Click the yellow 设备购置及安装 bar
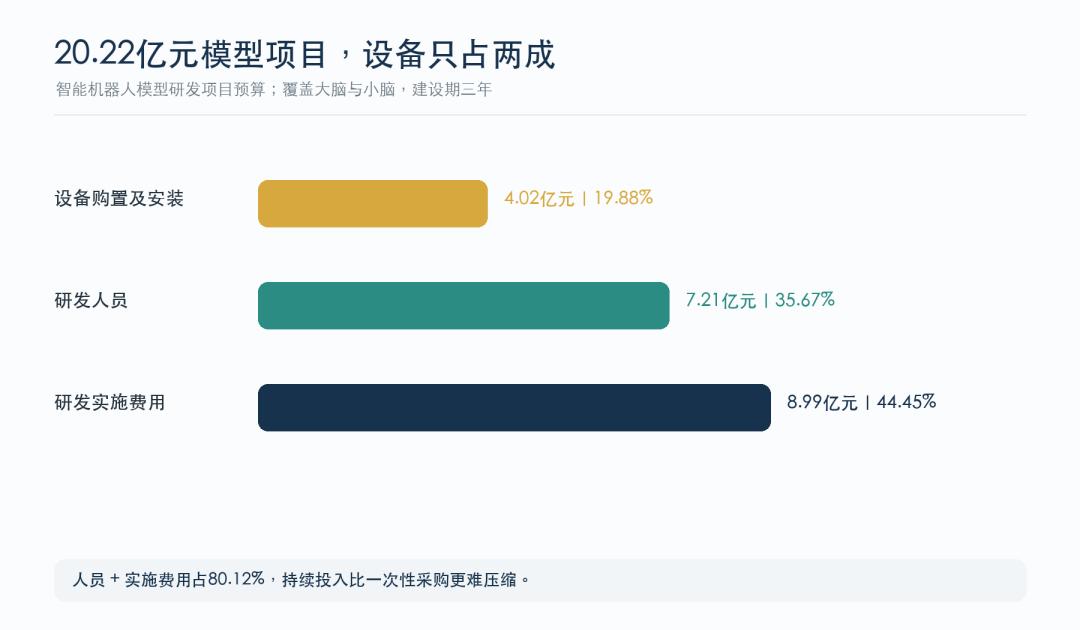1080x630 pixels. 373,204
